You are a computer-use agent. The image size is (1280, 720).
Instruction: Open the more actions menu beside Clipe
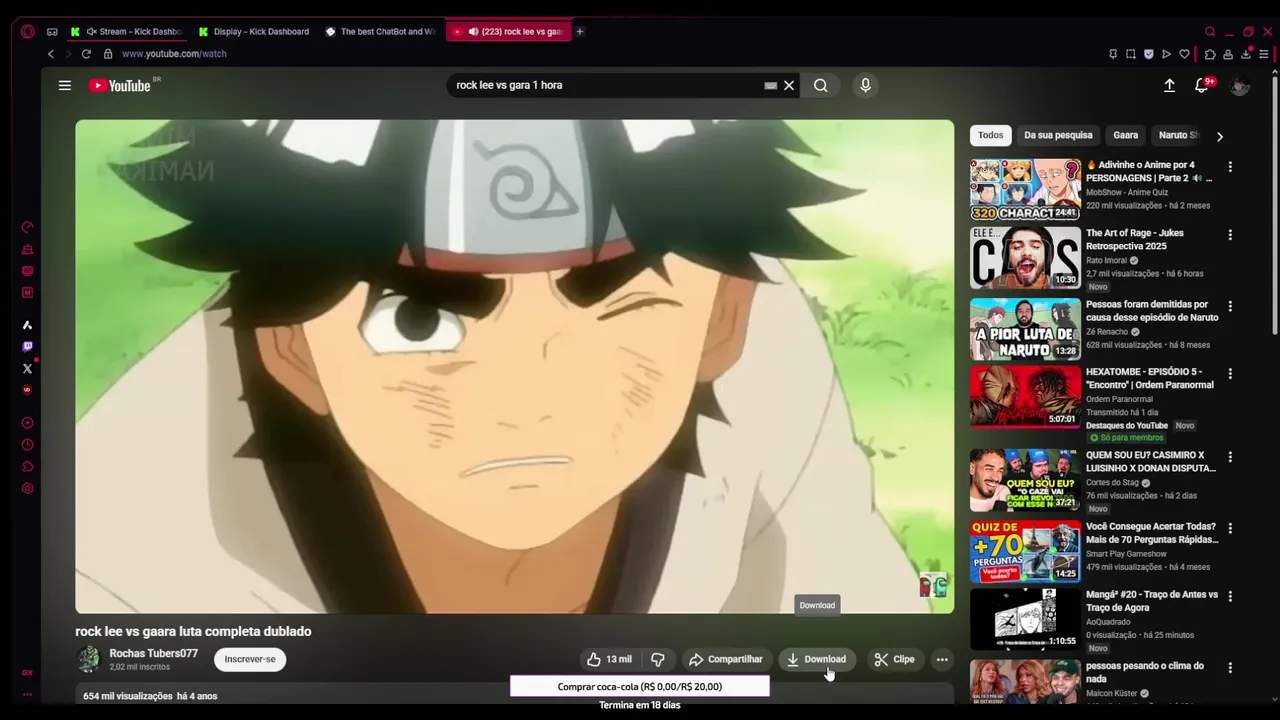(x=942, y=659)
